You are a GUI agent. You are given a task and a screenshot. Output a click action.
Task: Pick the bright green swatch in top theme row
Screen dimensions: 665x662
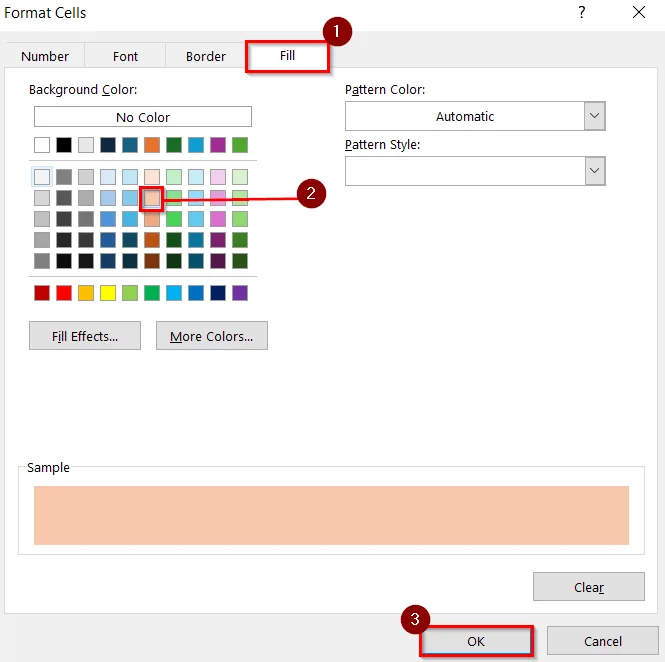pyautogui.click(x=240, y=145)
